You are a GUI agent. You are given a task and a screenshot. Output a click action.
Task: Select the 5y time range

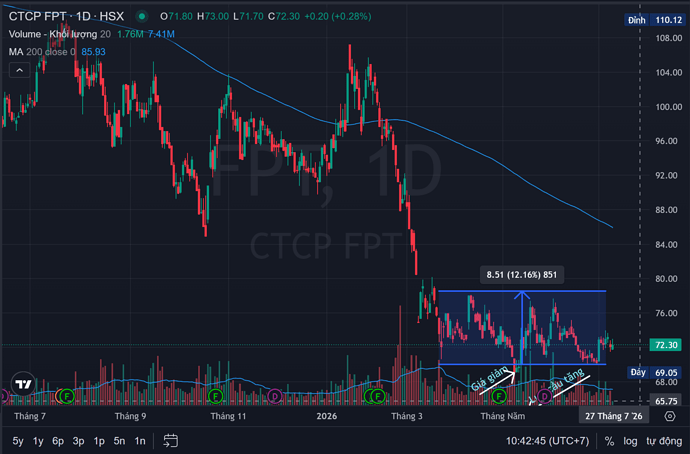click(18, 441)
